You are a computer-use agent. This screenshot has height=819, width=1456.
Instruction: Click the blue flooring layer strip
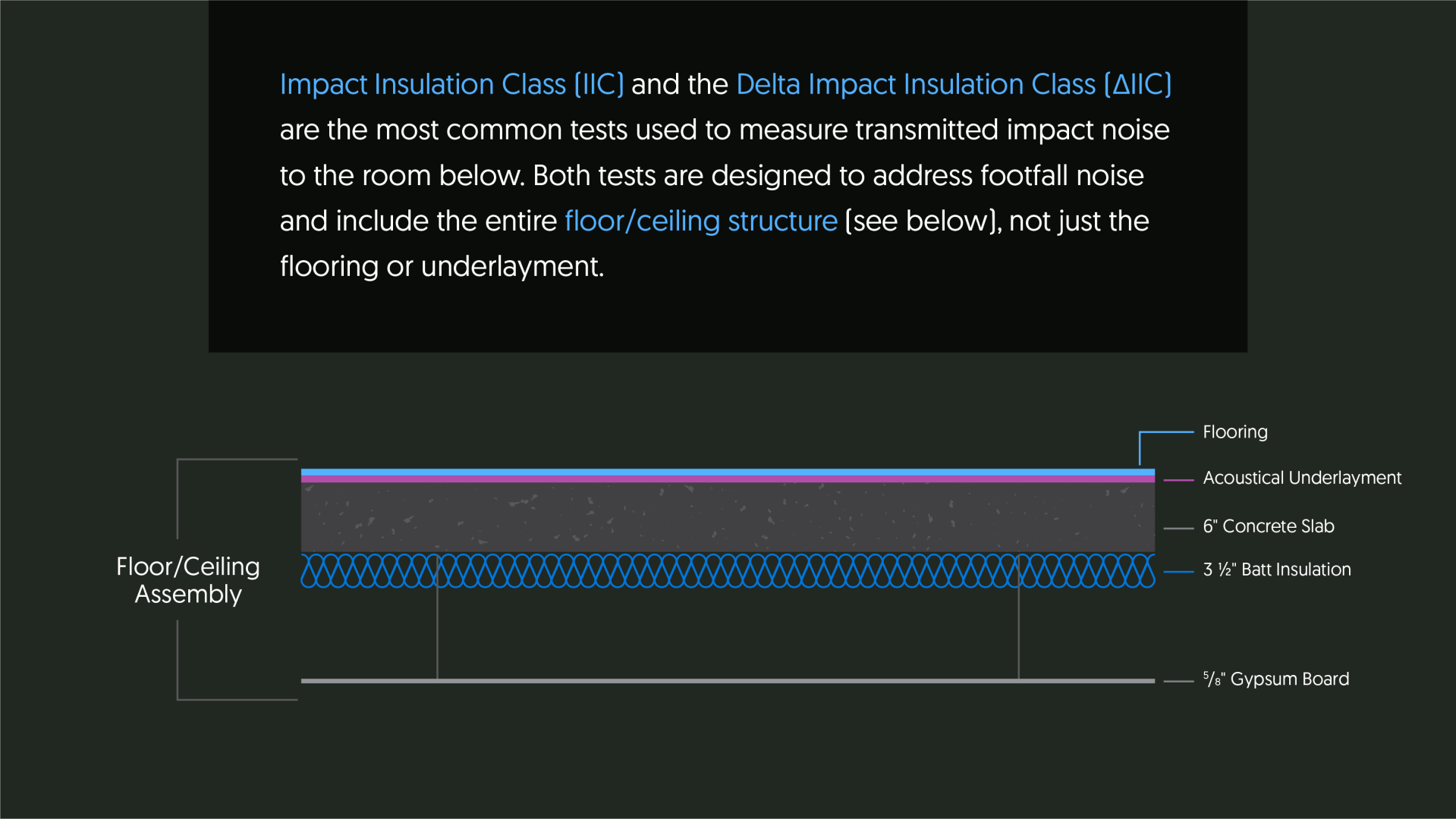pos(728,472)
